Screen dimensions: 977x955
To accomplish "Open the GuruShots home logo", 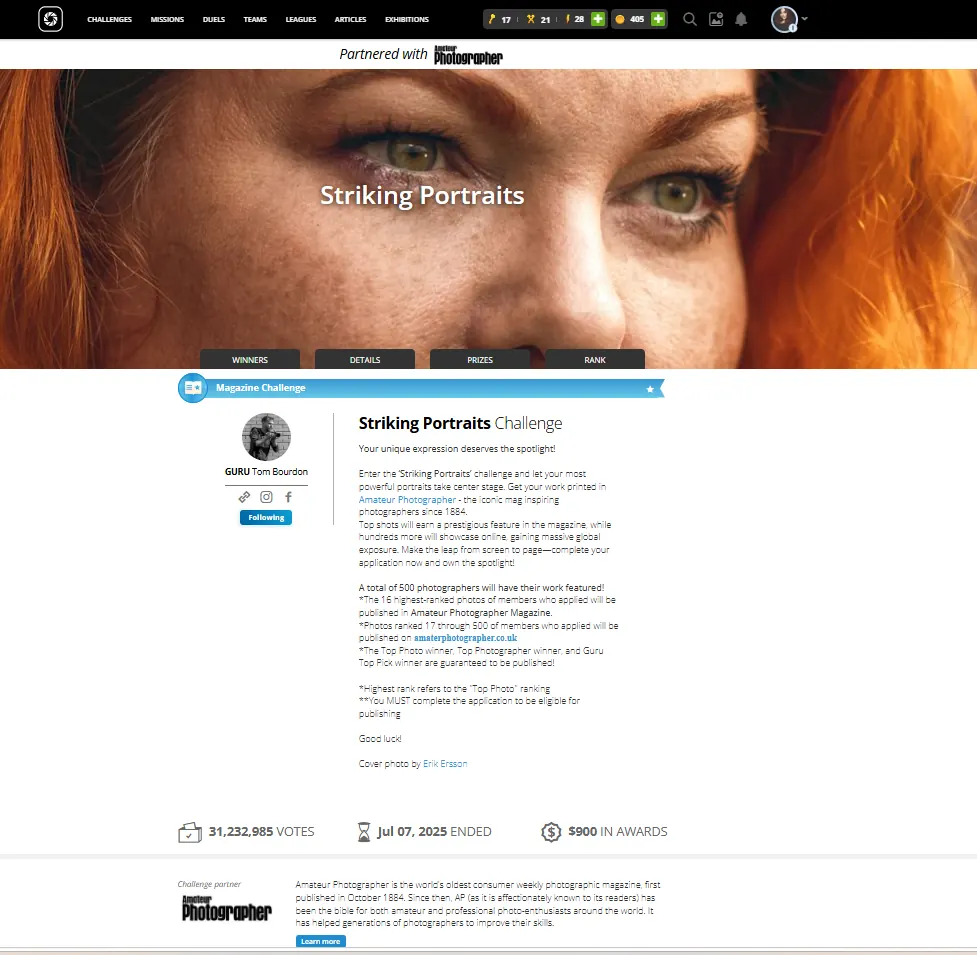I will [x=50, y=19].
